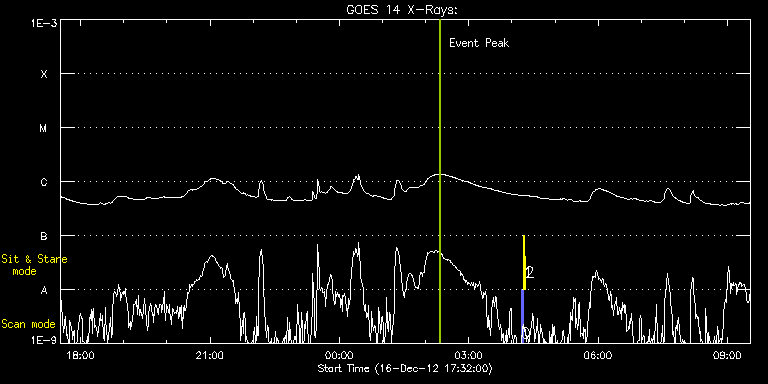This screenshot has width=768, height=384.
Task: Select the blue Scan mode interval bar
Action: pyautogui.click(x=523, y=316)
